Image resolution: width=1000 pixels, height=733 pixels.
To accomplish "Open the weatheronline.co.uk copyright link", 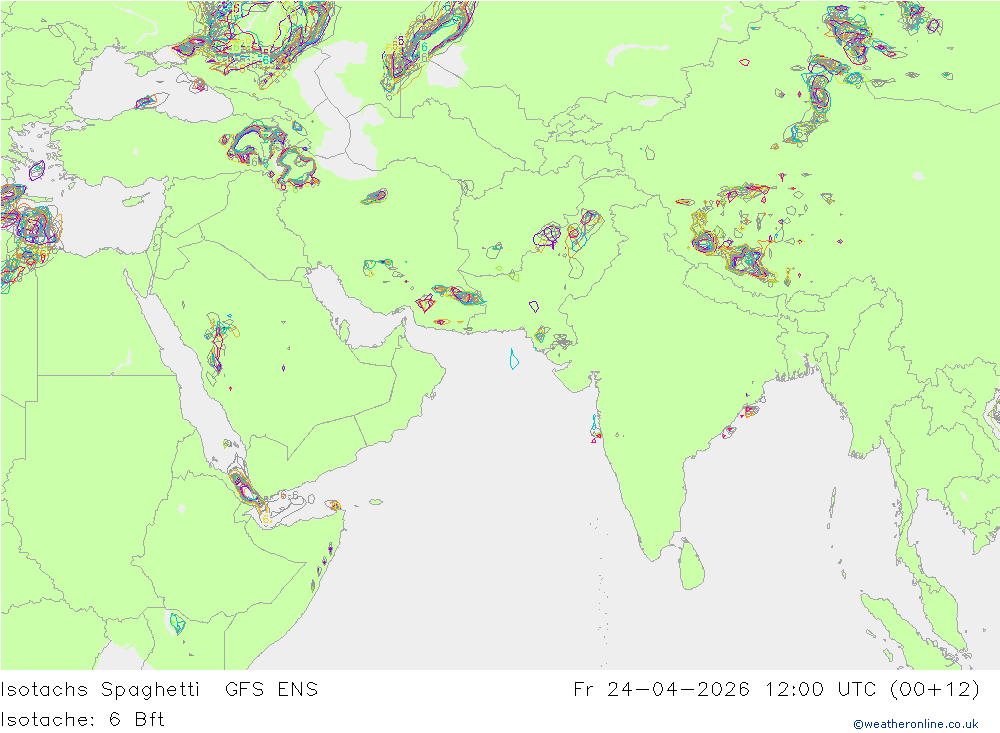I will [916, 724].
